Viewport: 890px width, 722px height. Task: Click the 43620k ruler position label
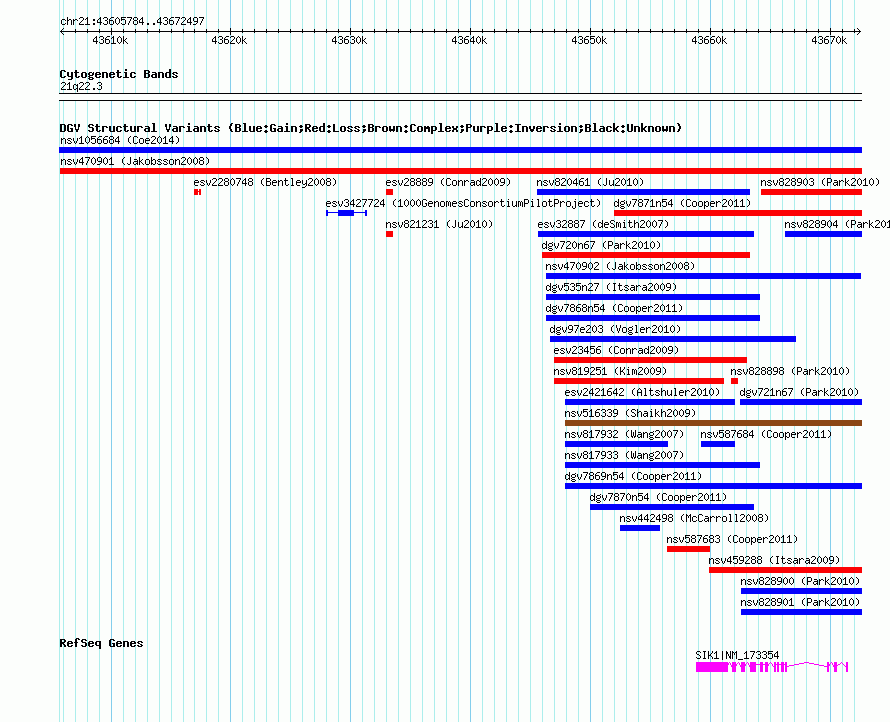(x=229, y=40)
